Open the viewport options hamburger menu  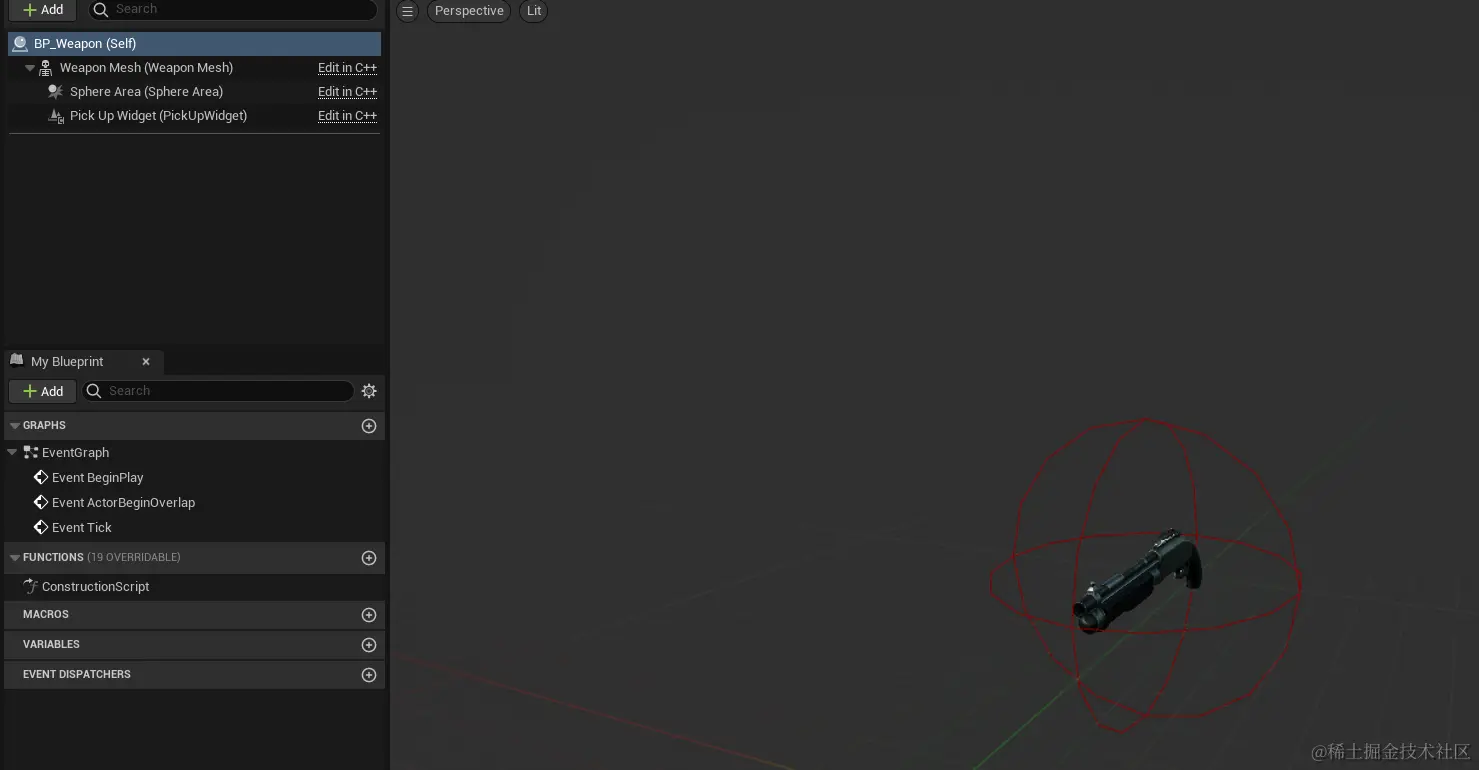[407, 11]
